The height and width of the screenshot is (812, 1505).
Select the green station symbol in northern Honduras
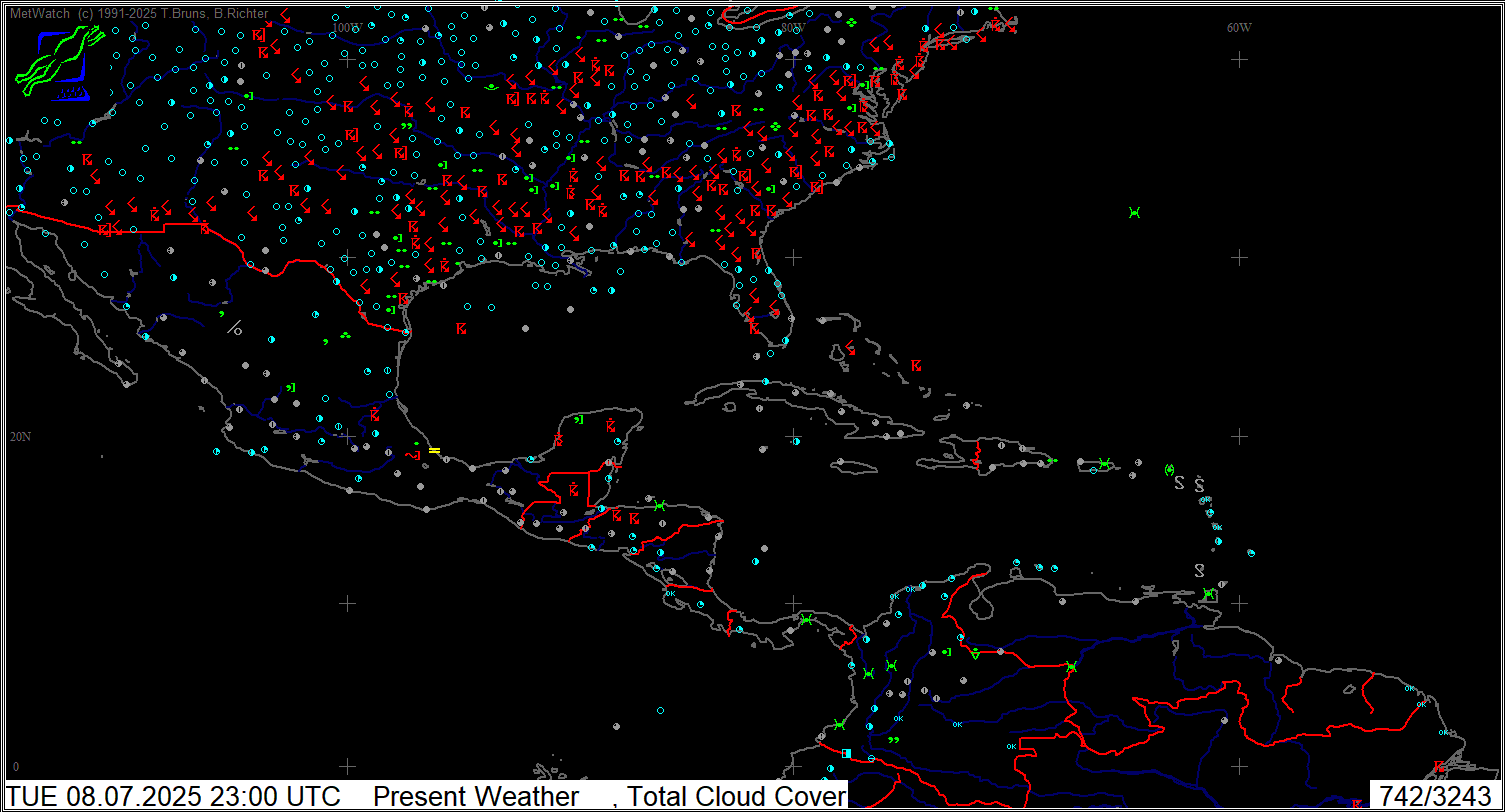(660, 505)
